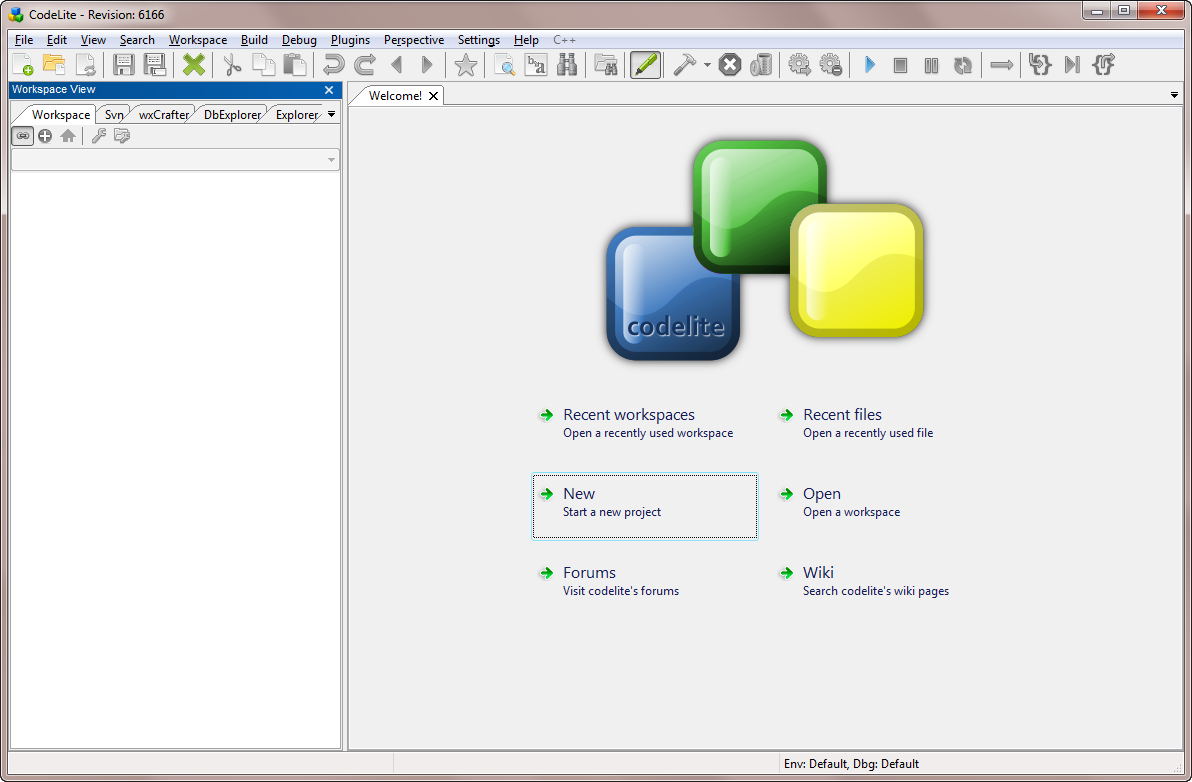The image size is (1192, 782).
Task: Pause the debugger
Action: click(931, 65)
